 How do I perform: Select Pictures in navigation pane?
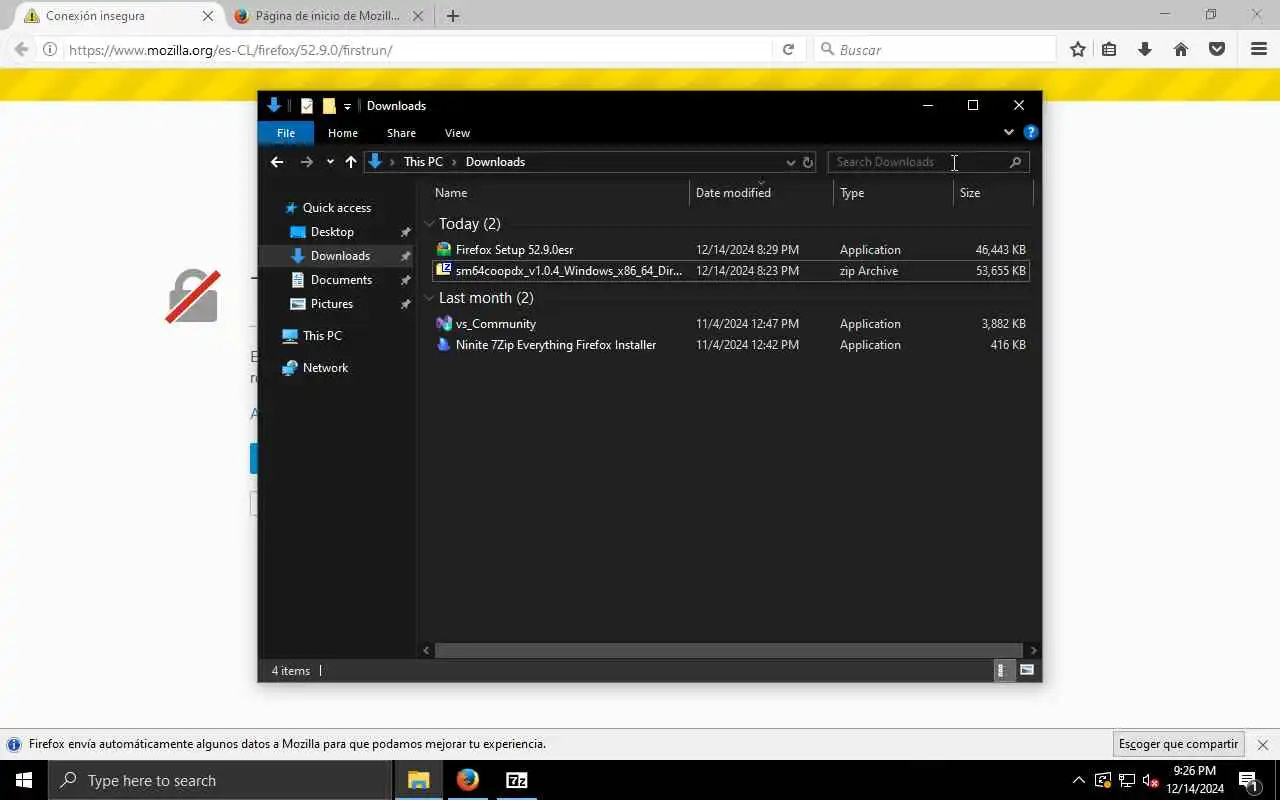point(331,304)
